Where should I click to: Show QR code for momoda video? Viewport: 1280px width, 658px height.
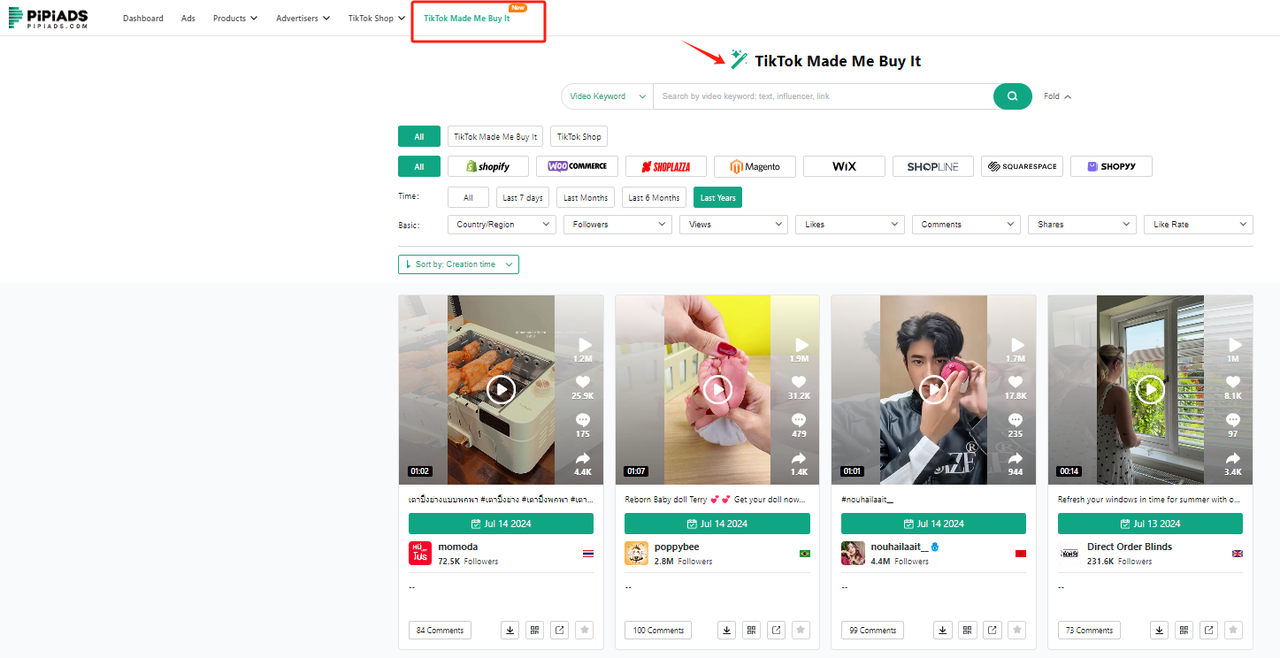(535, 630)
